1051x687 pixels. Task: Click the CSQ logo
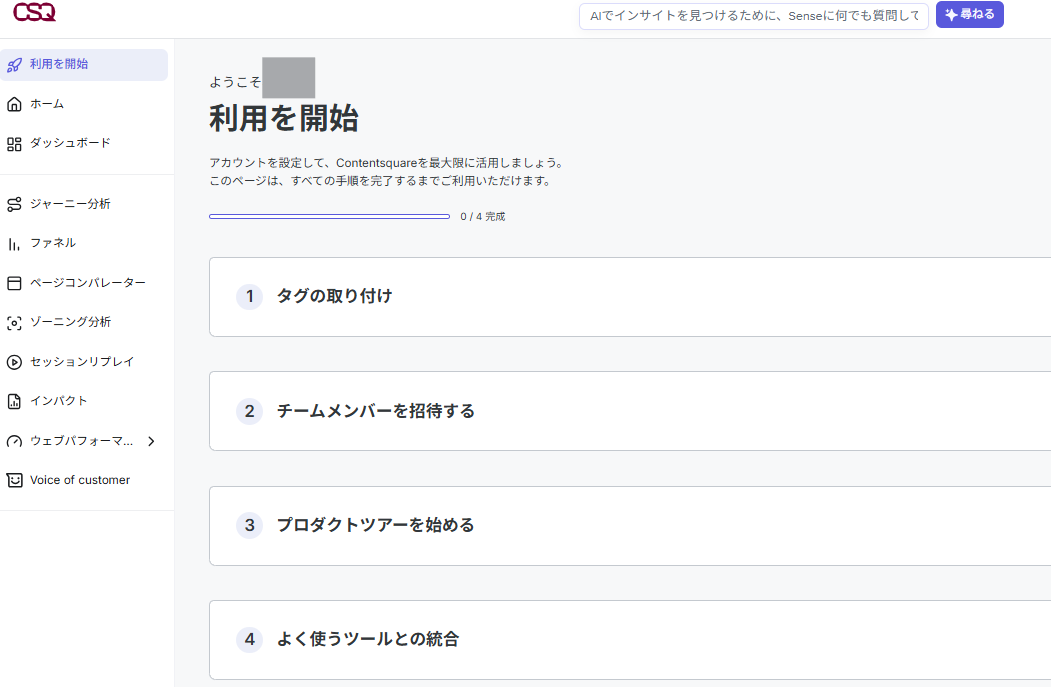pos(34,12)
